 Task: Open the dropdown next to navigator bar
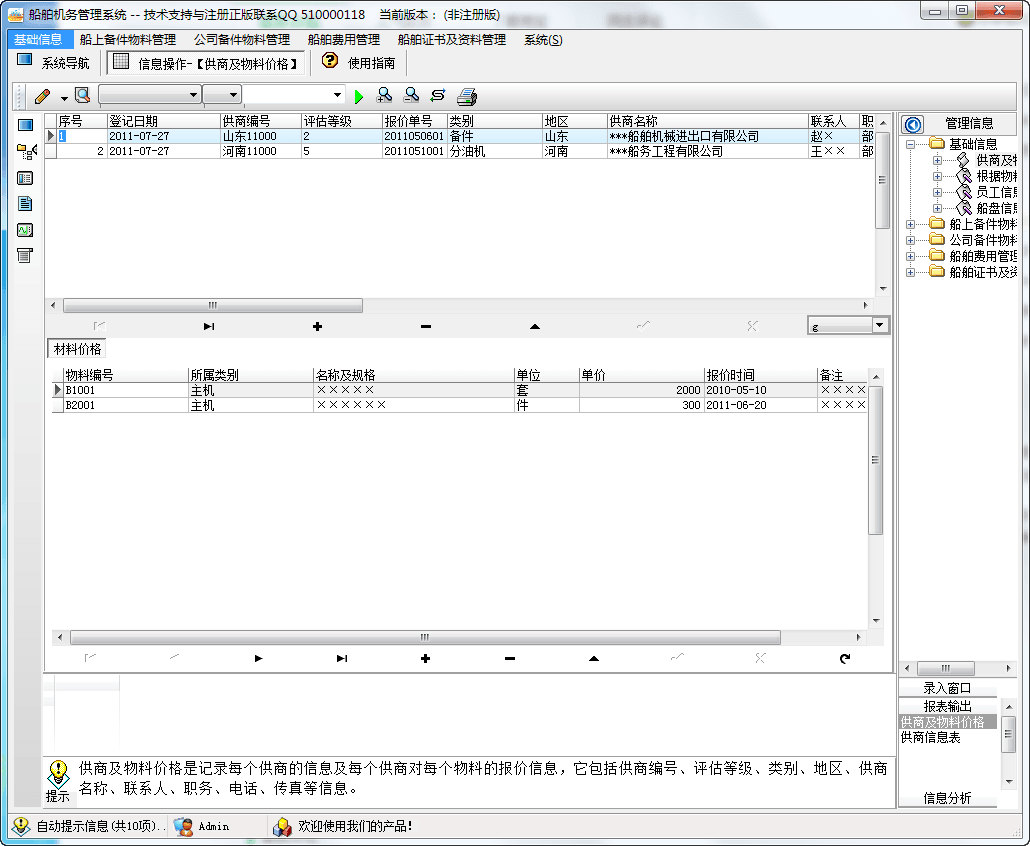click(x=879, y=325)
